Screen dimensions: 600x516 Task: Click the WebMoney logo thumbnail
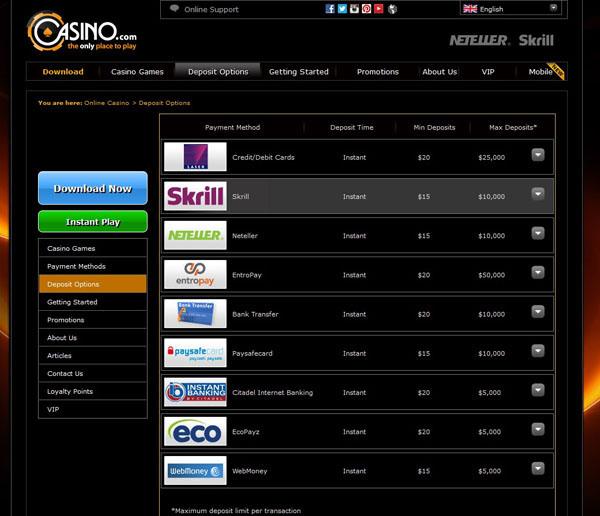click(195, 470)
